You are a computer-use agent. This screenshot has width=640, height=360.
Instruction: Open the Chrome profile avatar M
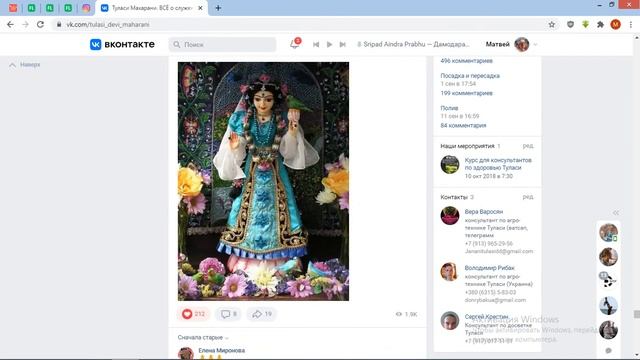click(x=616, y=24)
